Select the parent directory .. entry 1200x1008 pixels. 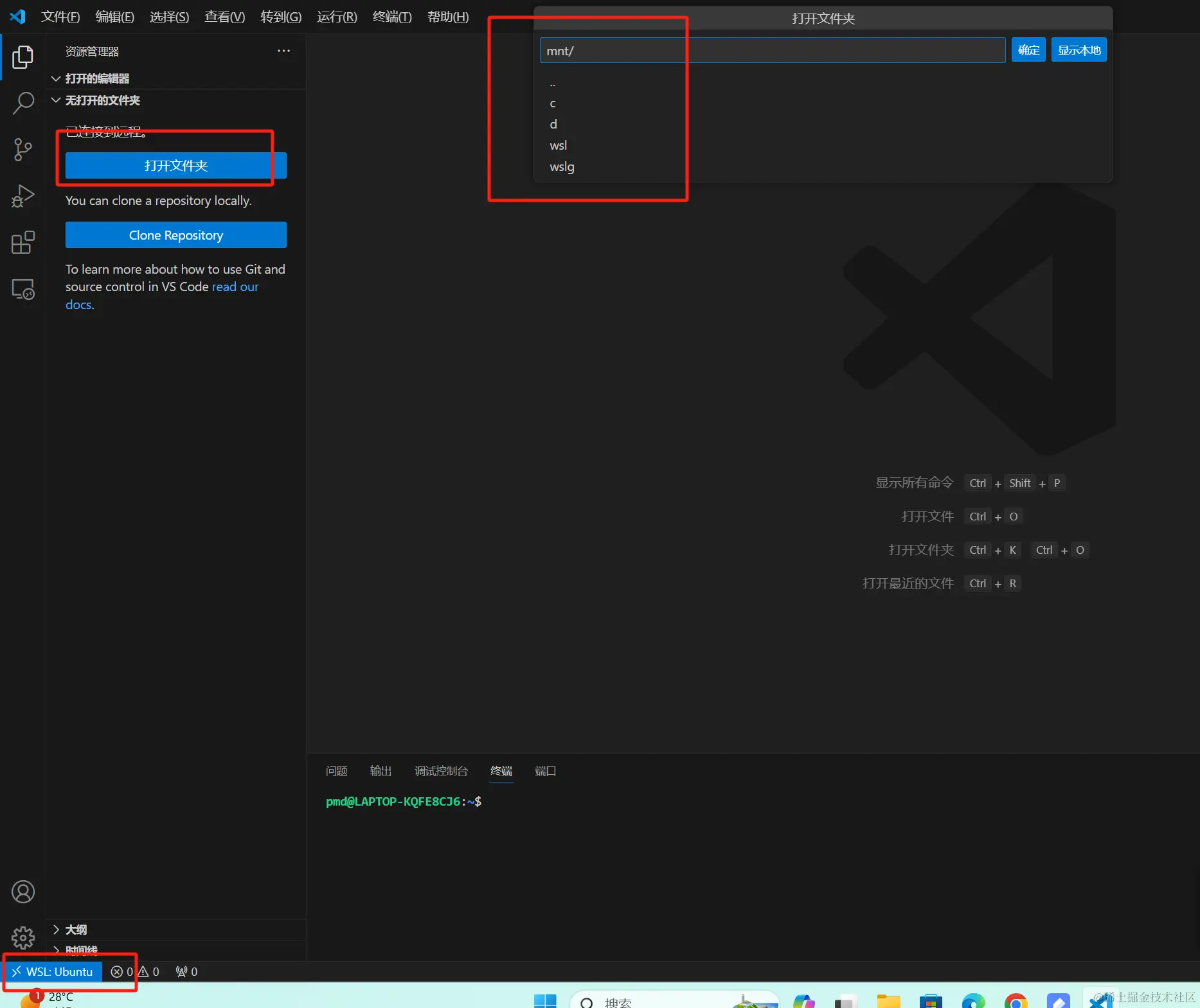click(823, 83)
